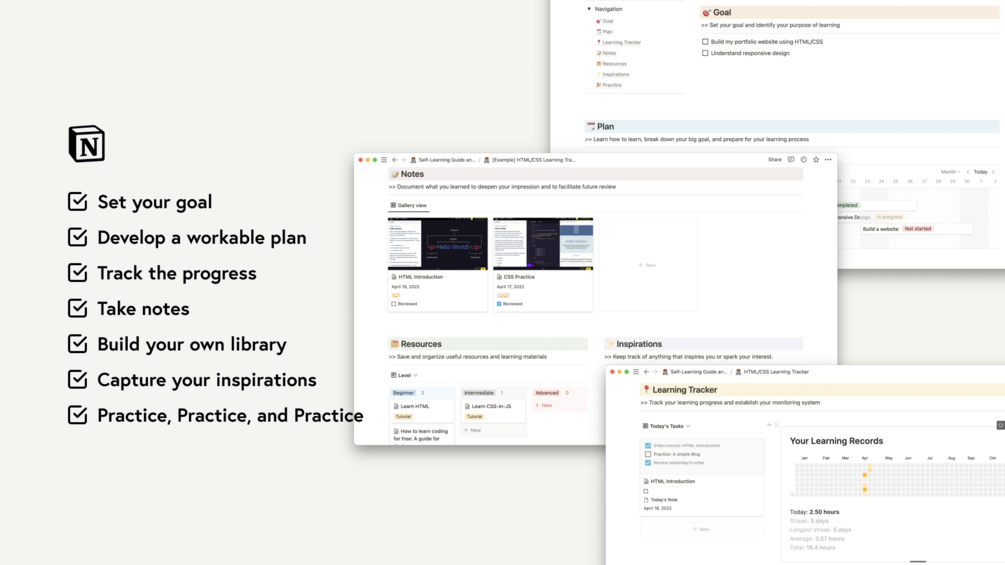The image size is (1005, 565).
Task: Open sidebar menu in the Learning Tracker window
Action: [636, 372]
